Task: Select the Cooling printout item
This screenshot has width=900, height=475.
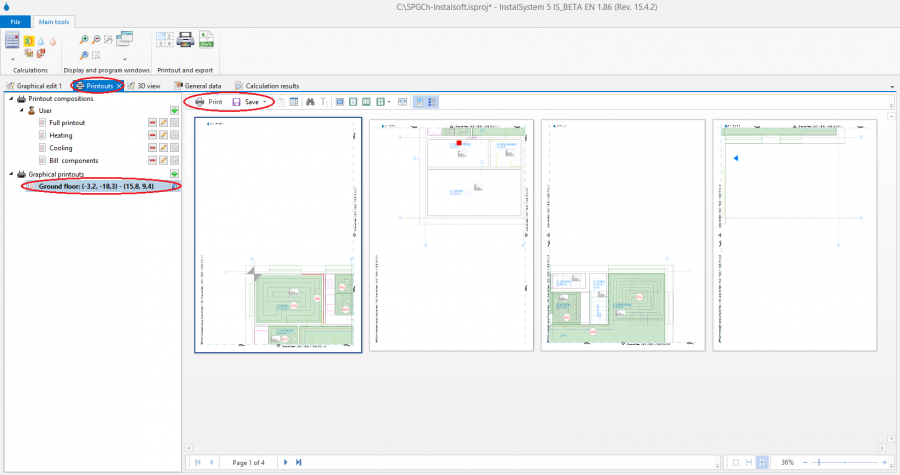Action: tap(61, 148)
